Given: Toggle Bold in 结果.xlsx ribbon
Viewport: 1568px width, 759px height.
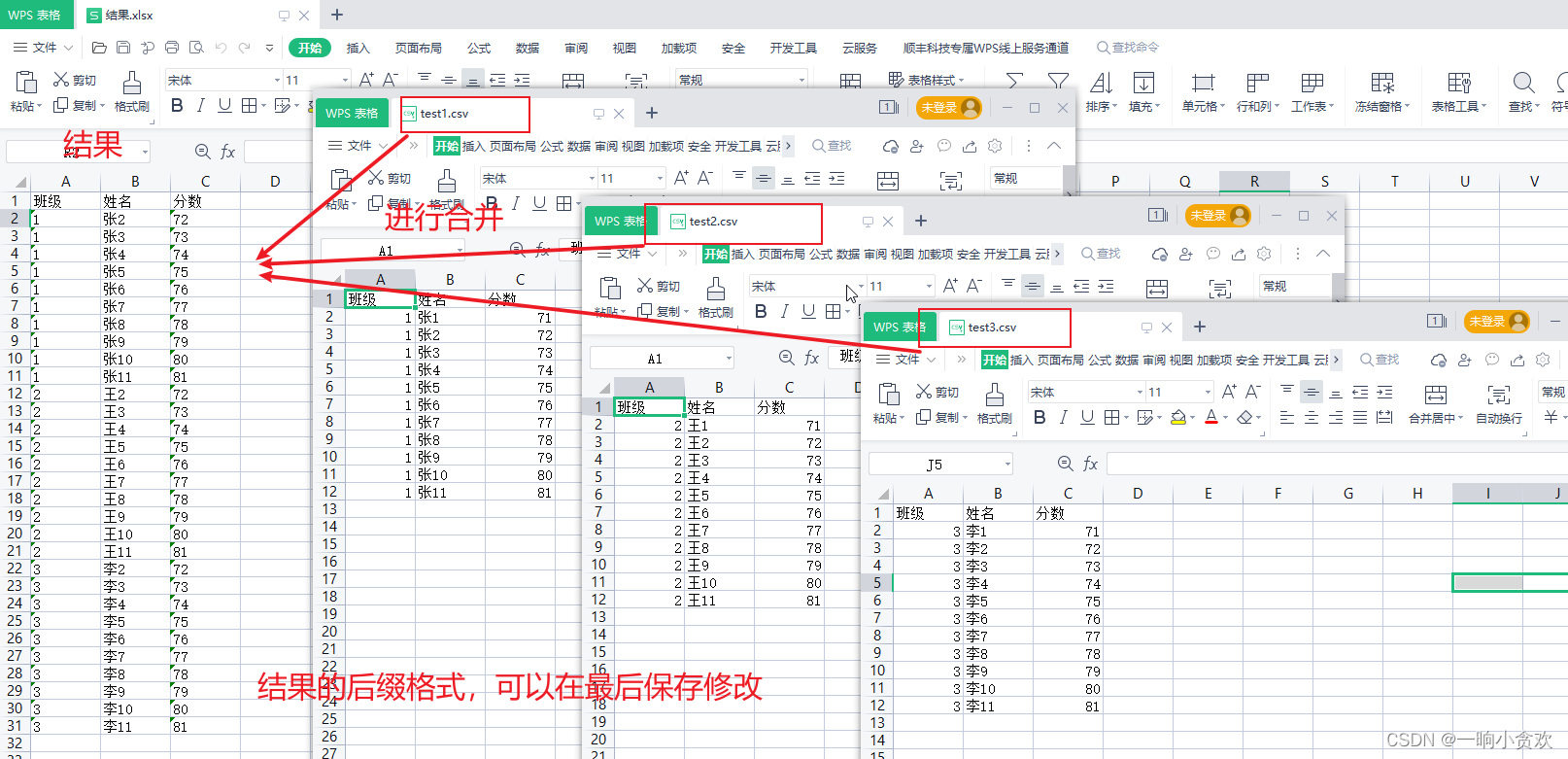Looking at the screenshot, I should [x=177, y=105].
